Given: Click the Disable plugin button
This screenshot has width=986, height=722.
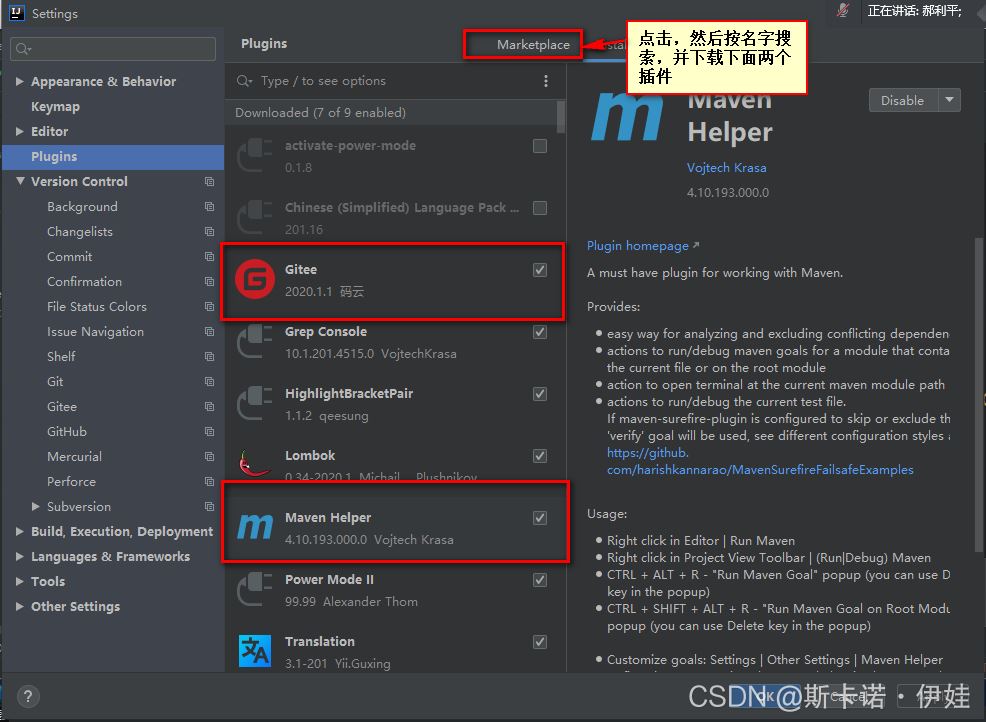Looking at the screenshot, I should (903, 100).
